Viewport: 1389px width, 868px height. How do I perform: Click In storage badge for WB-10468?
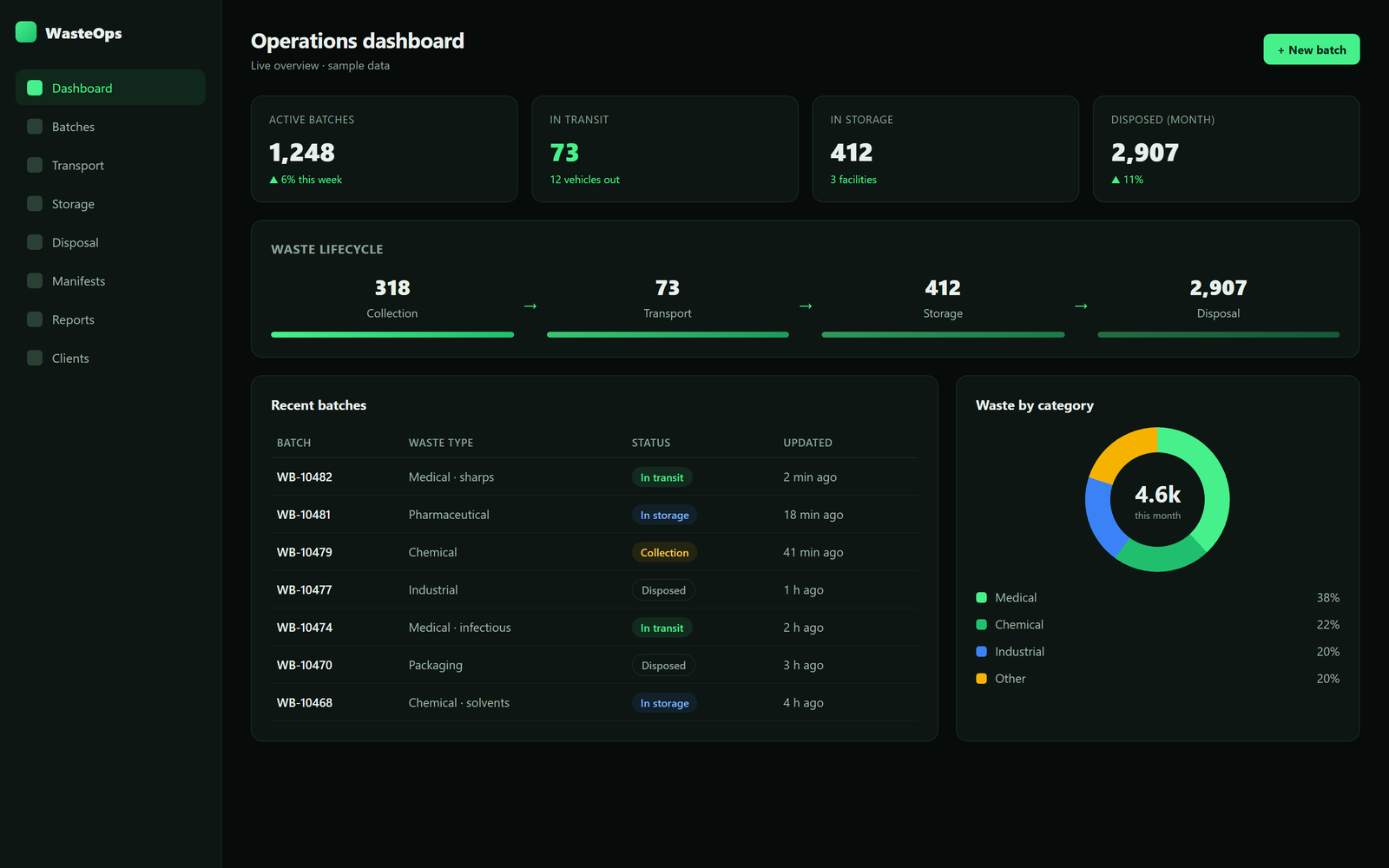click(664, 703)
